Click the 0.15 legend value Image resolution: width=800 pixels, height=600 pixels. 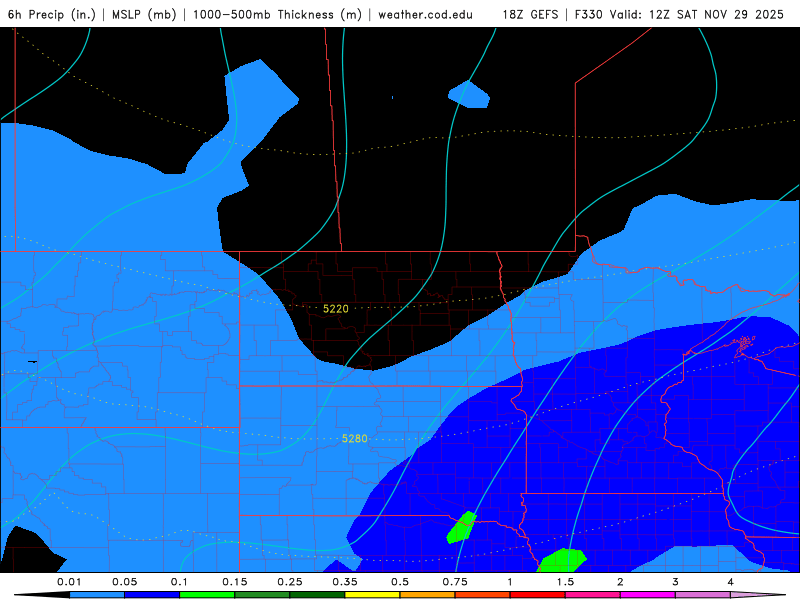(x=235, y=582)
